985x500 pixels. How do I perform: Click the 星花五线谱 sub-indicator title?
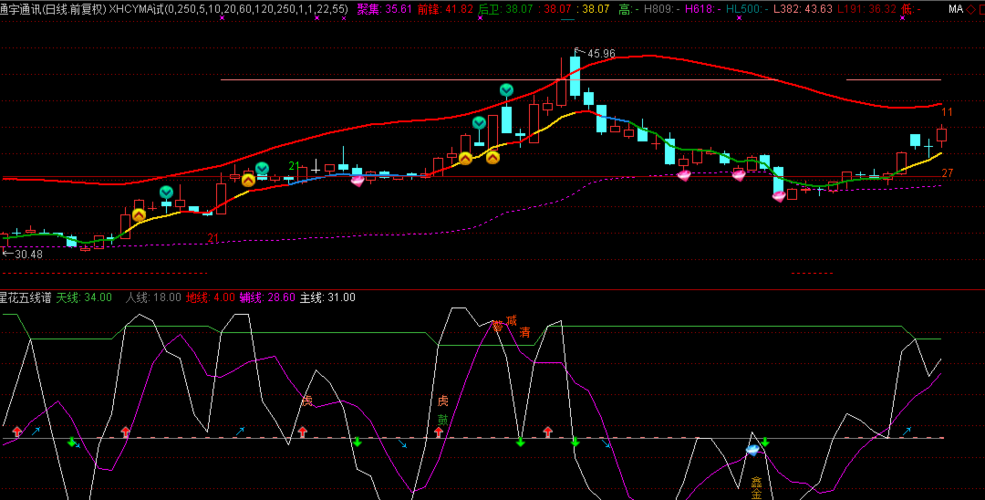(24, 297)
